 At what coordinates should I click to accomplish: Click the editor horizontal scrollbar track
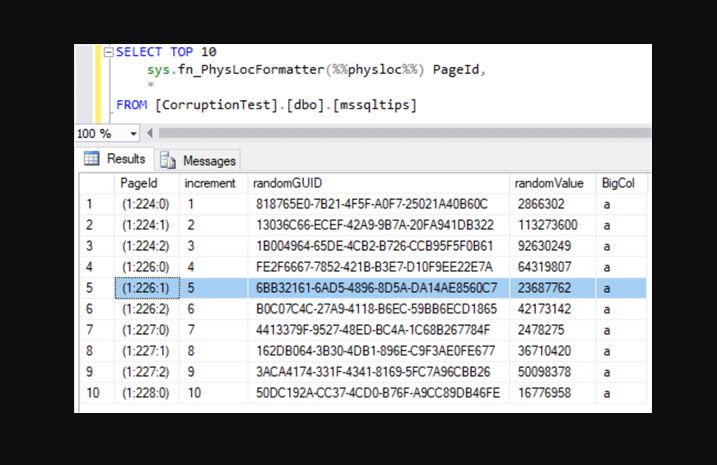coord(404,133)
